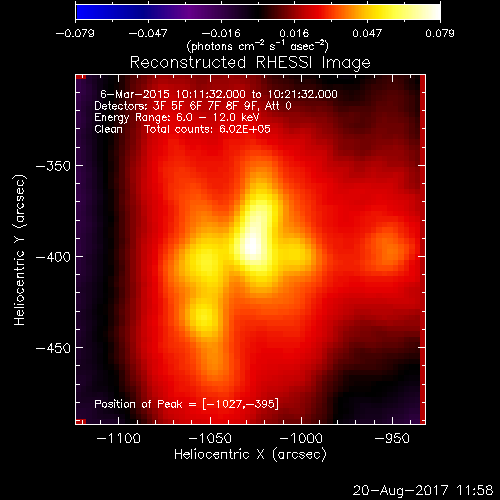Click the 'Reconstructed RHESSI Image' title
The image size is (500, 500).
tap(250, 63)
